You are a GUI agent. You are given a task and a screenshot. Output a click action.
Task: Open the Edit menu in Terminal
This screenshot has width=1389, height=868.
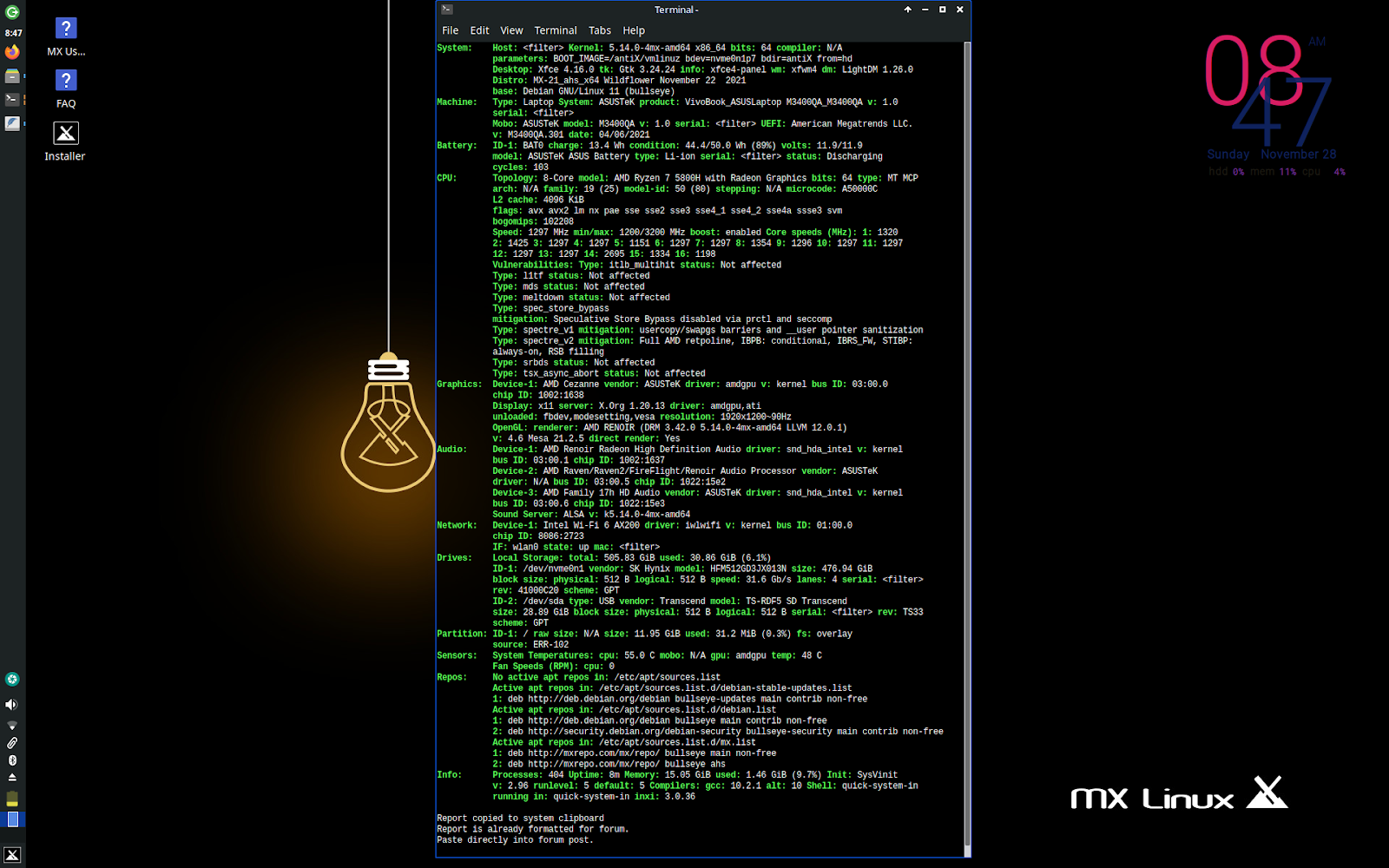tap(479, 30)
